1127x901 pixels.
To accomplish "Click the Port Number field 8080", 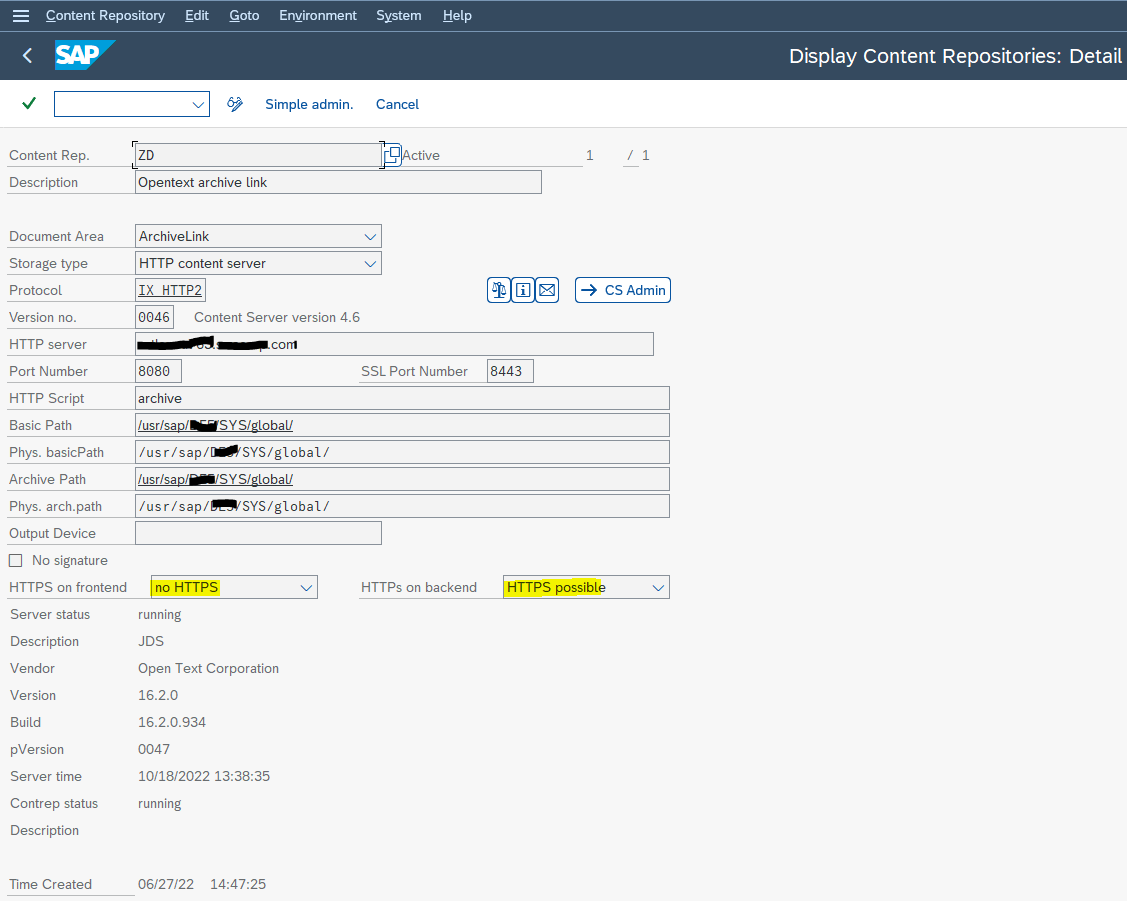I will pos(158,371).
